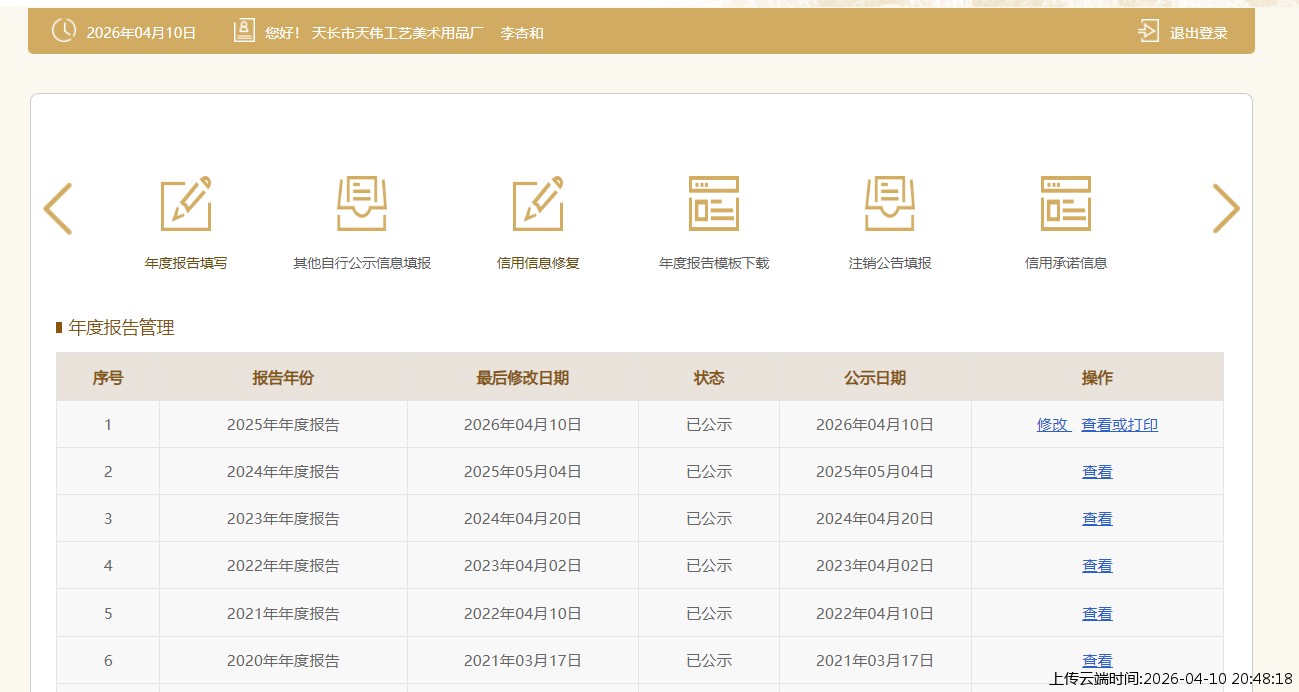Open 查看或打印 for the 2025 report

click(1120, 425)
